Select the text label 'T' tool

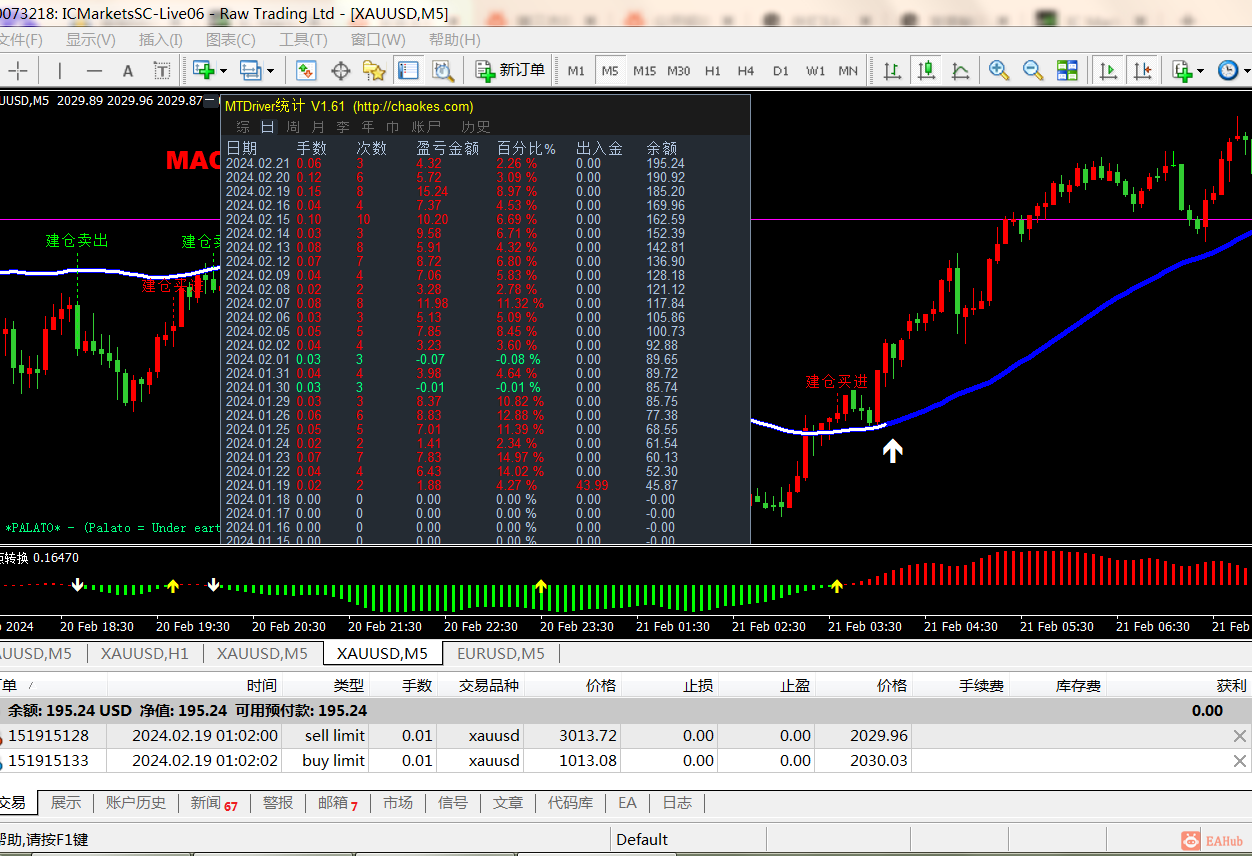click(161, 70)
